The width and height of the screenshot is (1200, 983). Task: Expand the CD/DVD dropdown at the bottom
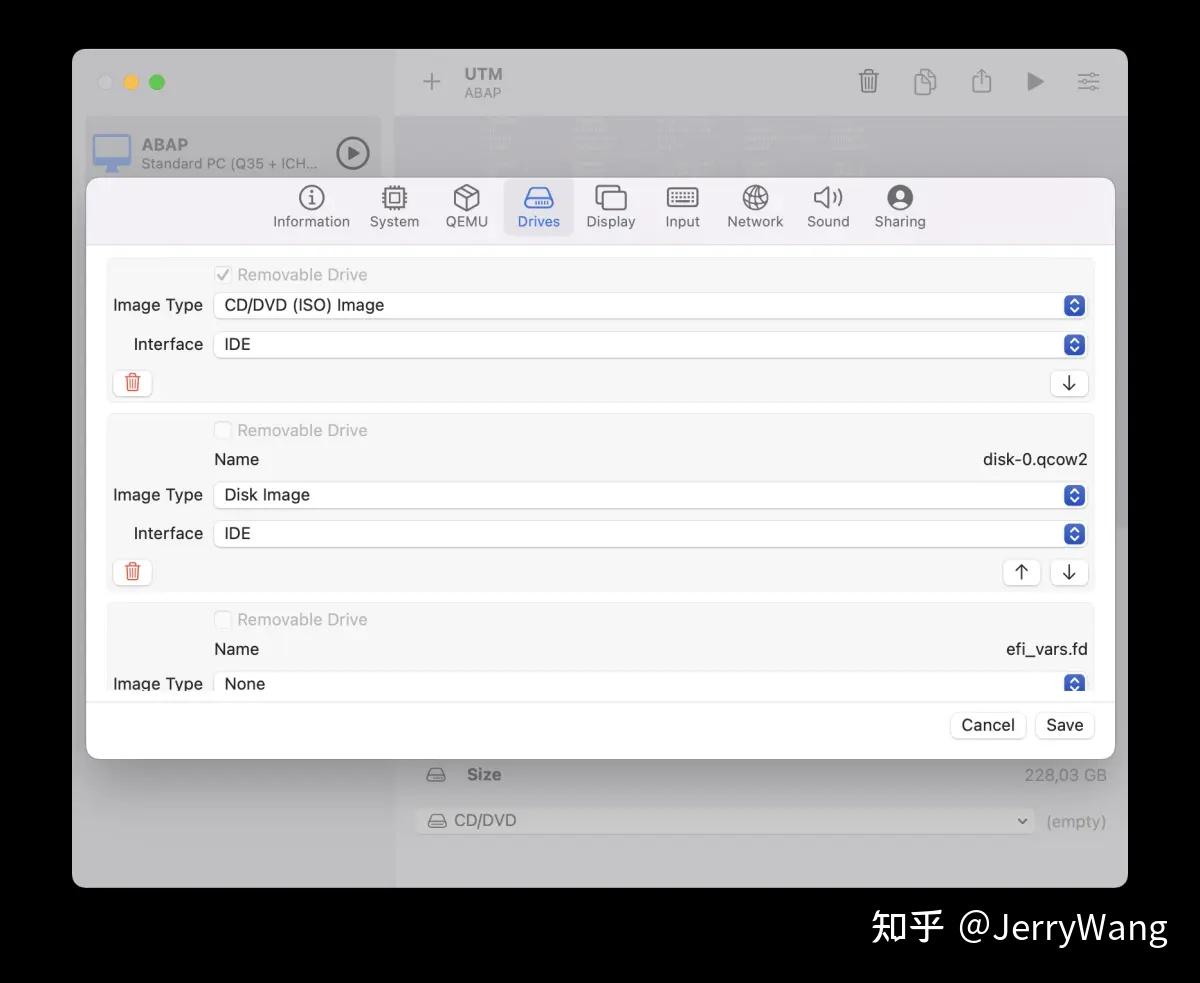click(1022, 820)
